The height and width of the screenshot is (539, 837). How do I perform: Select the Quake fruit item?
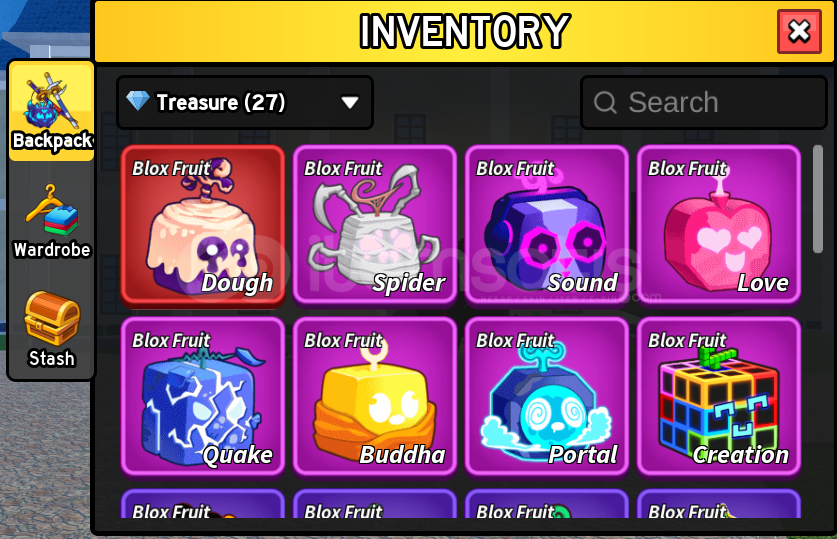203,397
